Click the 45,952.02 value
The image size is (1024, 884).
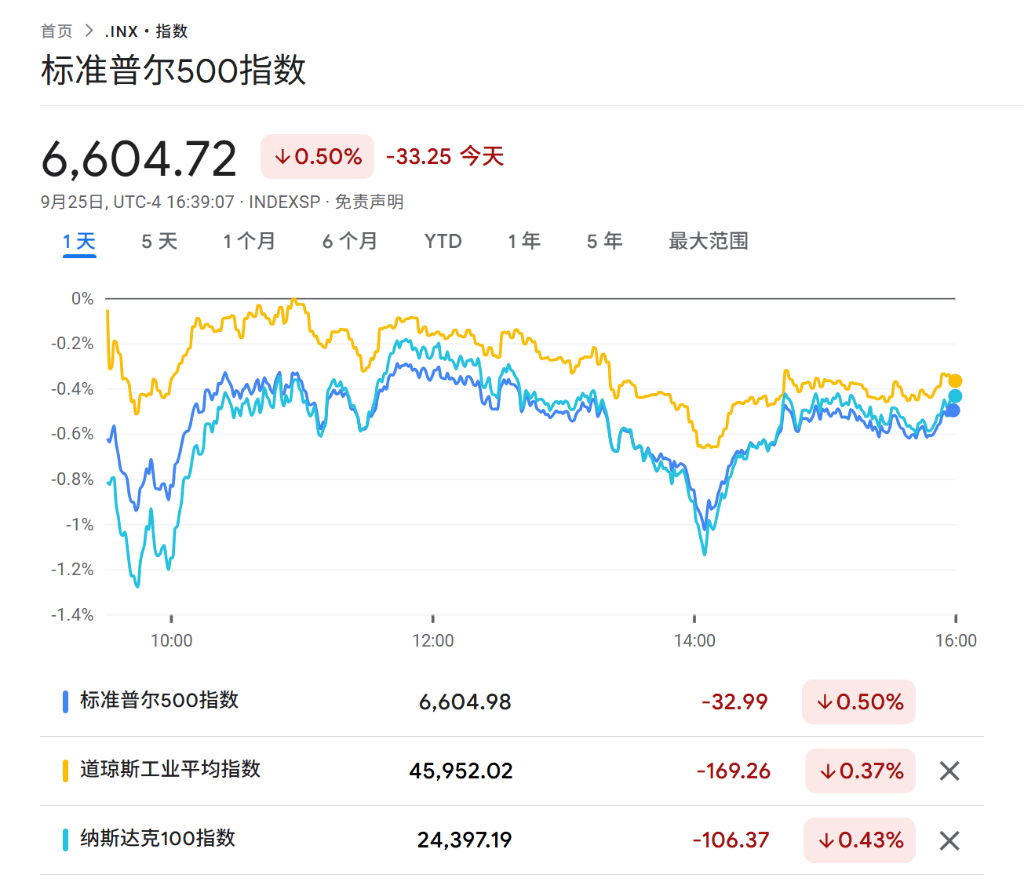pyautogui.click(x=461, y=771)
